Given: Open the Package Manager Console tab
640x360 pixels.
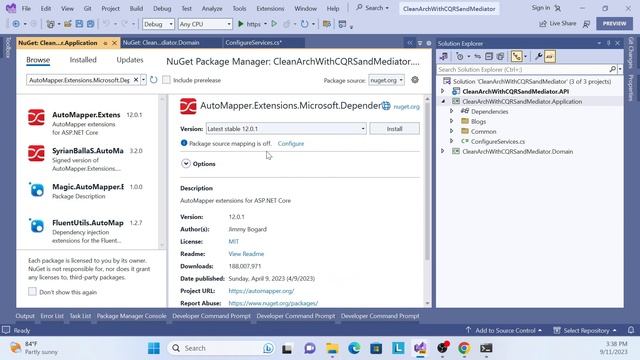Looking at the screenshot, I should [x=131, y=316].
